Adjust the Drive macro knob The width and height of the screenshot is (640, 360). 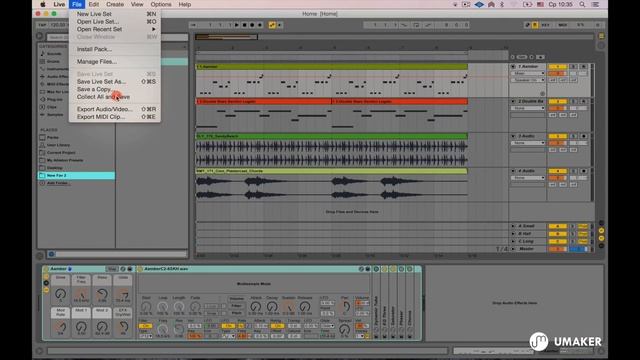pos(60,293)
